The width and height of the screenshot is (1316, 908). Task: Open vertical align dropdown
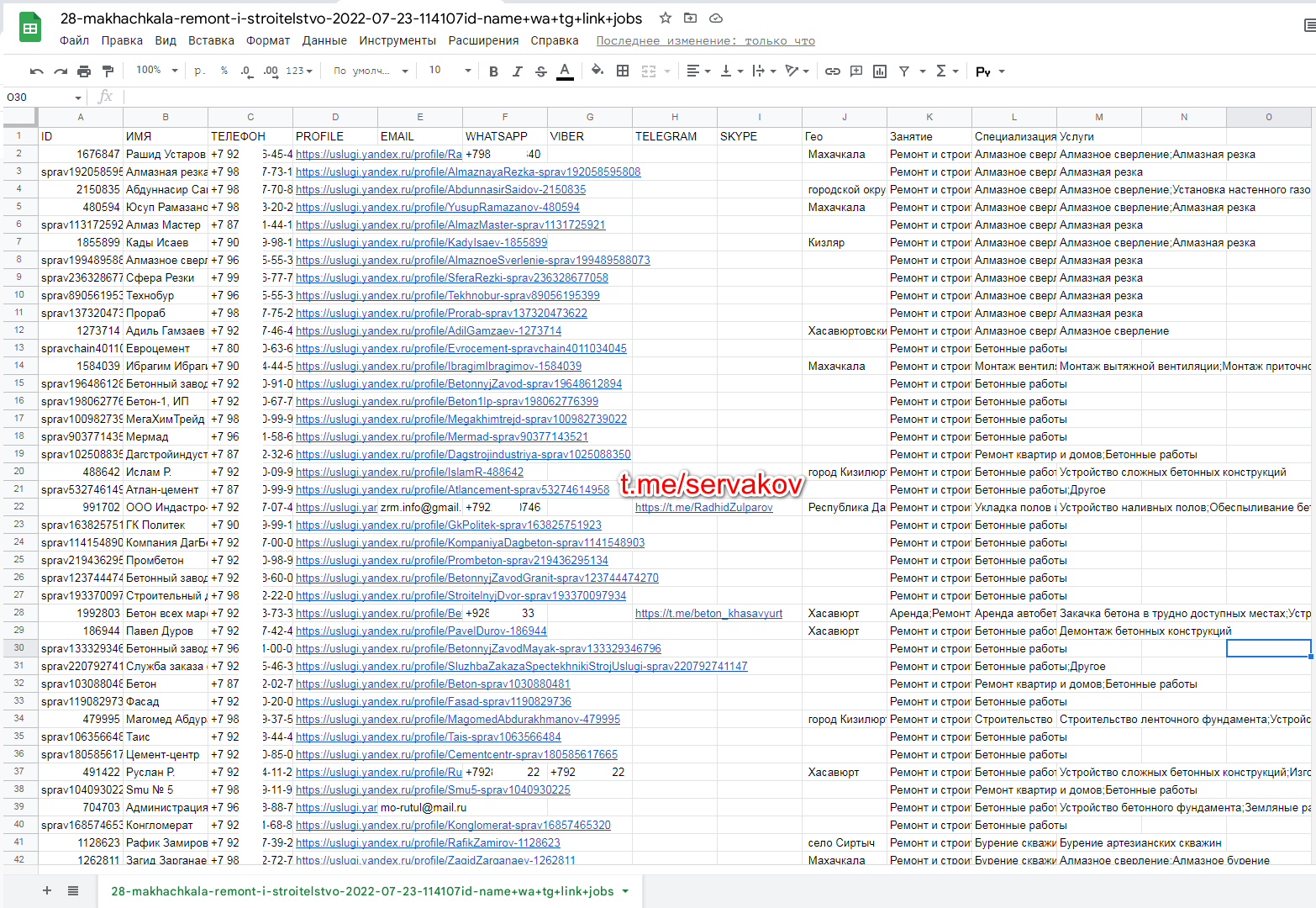tap(732, 71)
